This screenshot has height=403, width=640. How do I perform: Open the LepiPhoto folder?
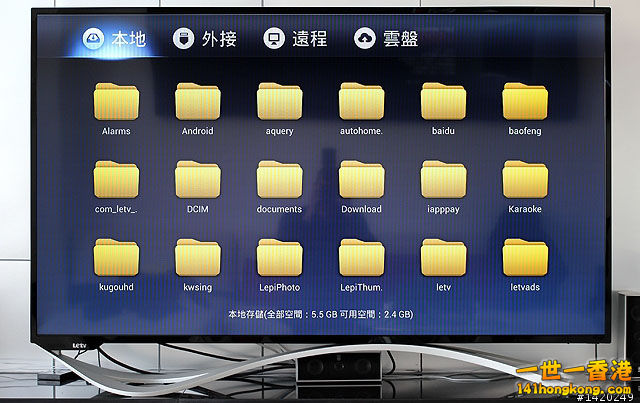(280, 257)
